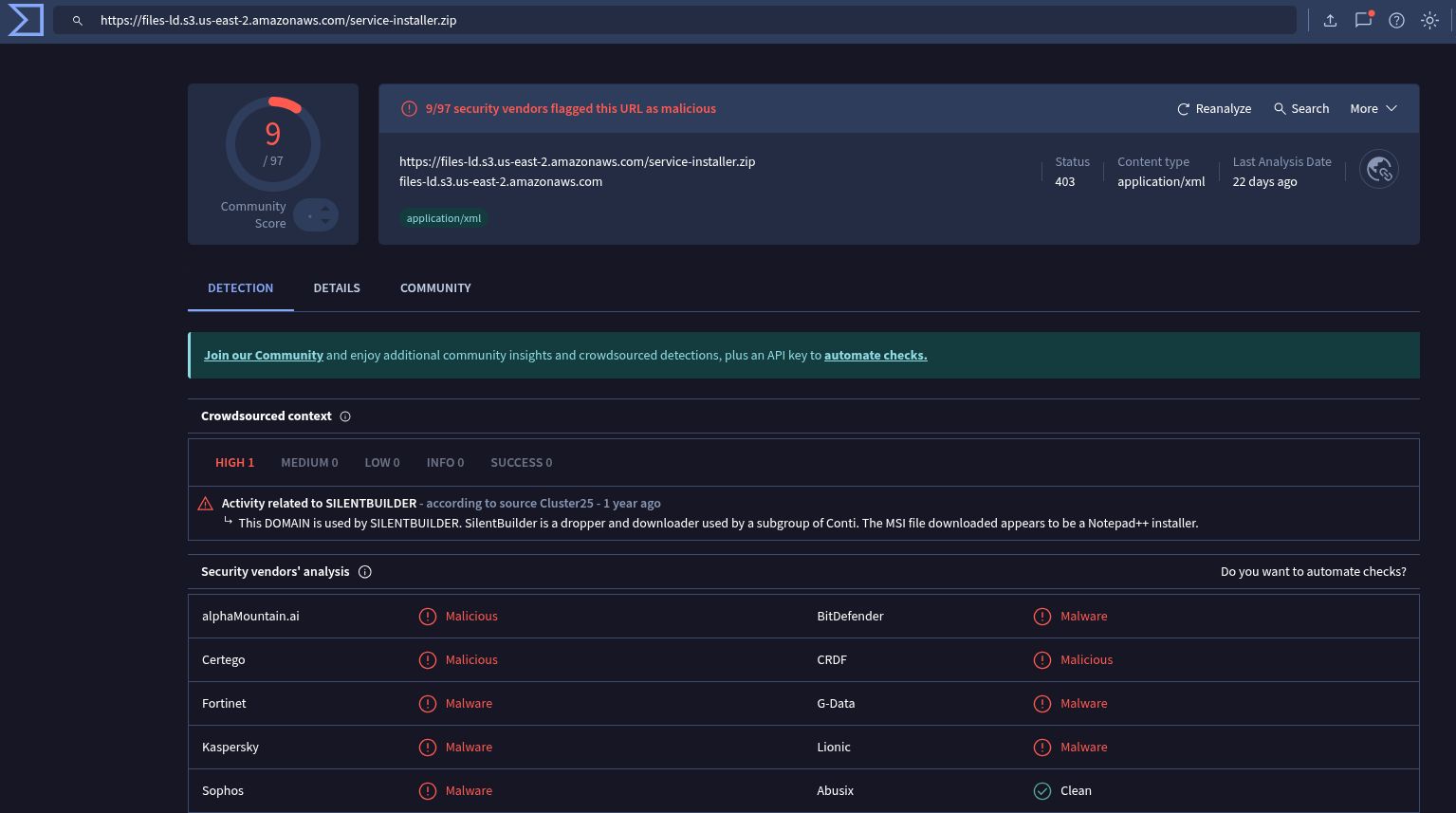The image size is (1456, 813).
Task: Click the 9/97 detection score gauge
Action: click(x=273, y=144)
